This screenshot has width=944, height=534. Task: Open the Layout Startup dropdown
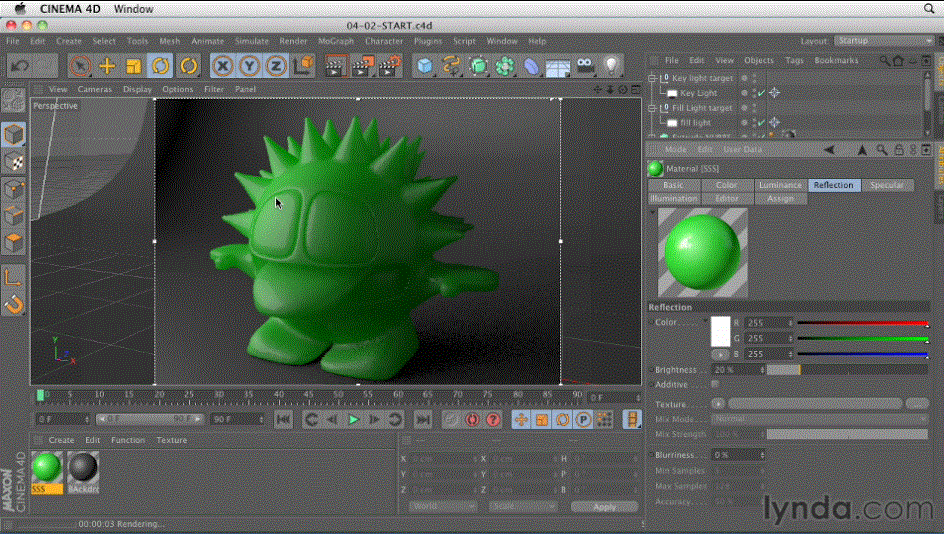click(883, 41)
